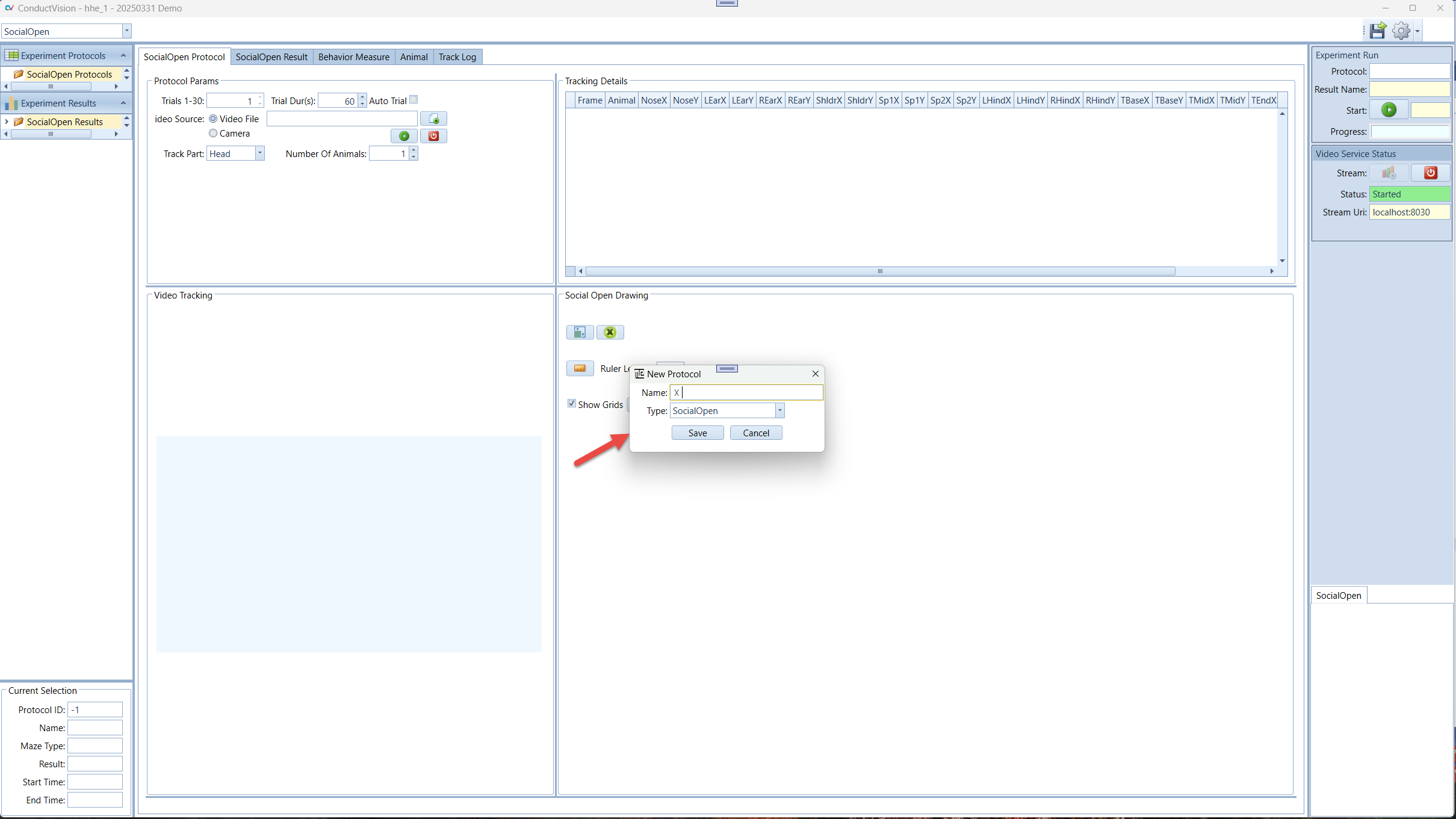Click the browse video file icon
This screenshot has height=819, width=1456.
433,119
